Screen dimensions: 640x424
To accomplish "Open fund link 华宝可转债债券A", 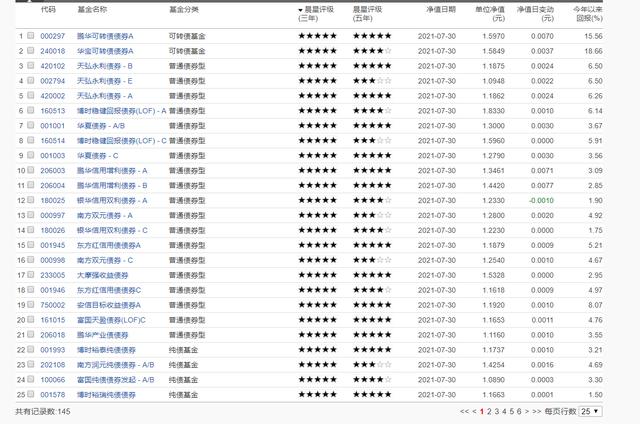I will [x=105, y=51].
